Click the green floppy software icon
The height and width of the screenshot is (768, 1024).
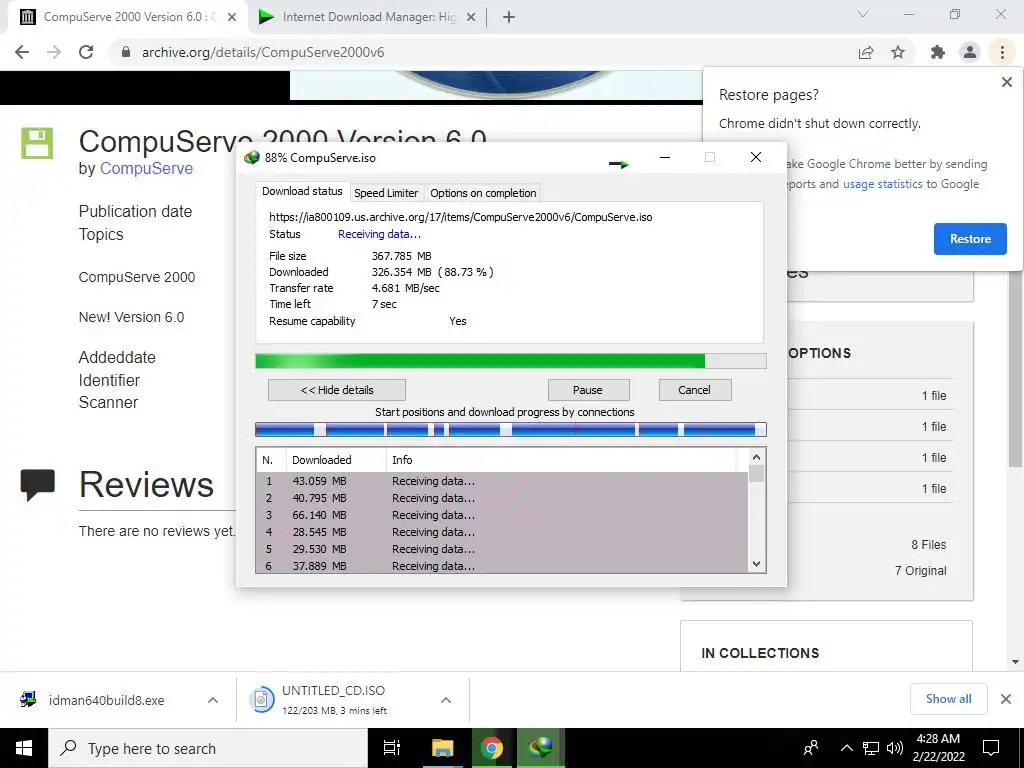(37, 143)
